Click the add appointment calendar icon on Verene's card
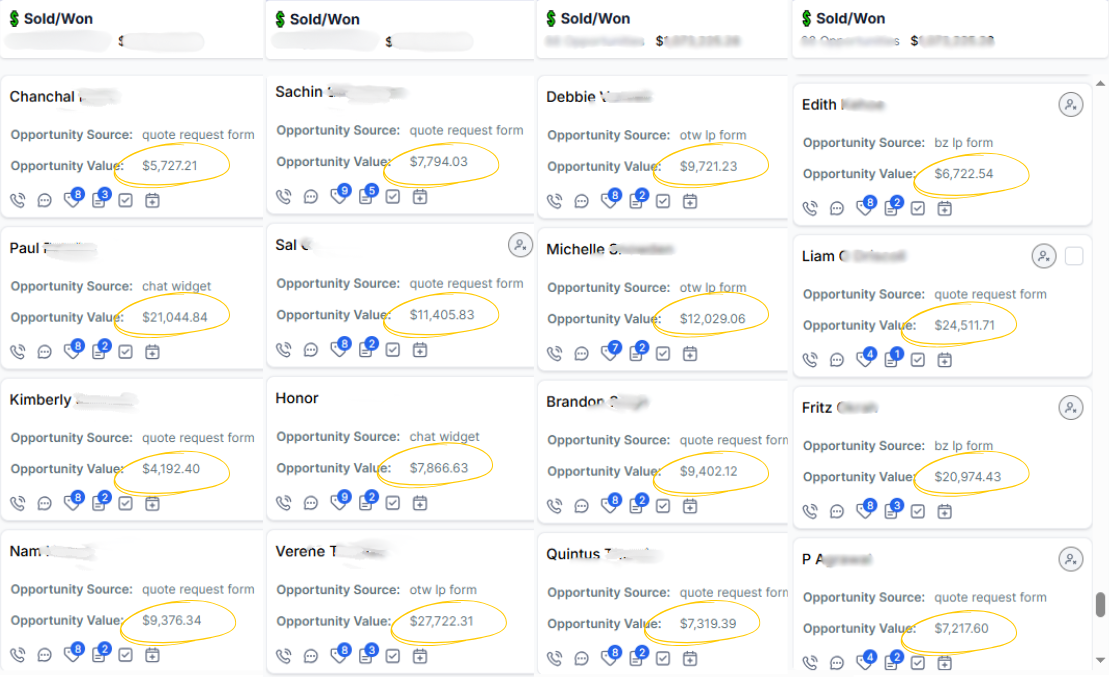Screen dimensions: 1109x677 (x=420, y=656)
